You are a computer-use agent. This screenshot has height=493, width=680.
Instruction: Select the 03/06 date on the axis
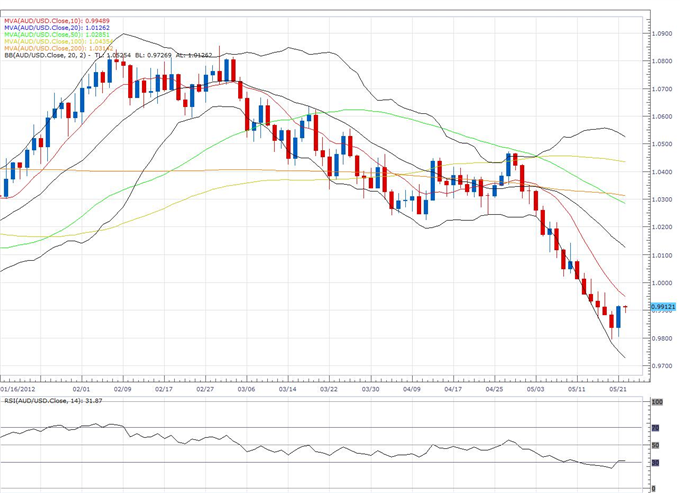(245, 390)
